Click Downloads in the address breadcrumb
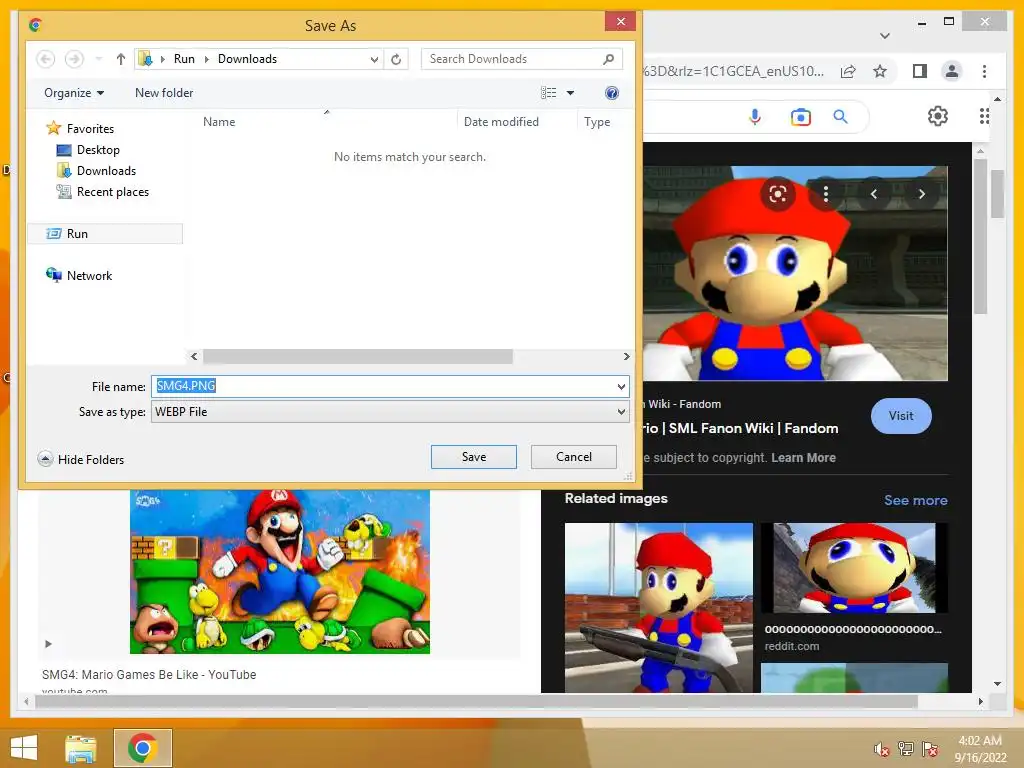This screenshot has height=768, width=1024. pyautogui.click(x=247, y=59)
